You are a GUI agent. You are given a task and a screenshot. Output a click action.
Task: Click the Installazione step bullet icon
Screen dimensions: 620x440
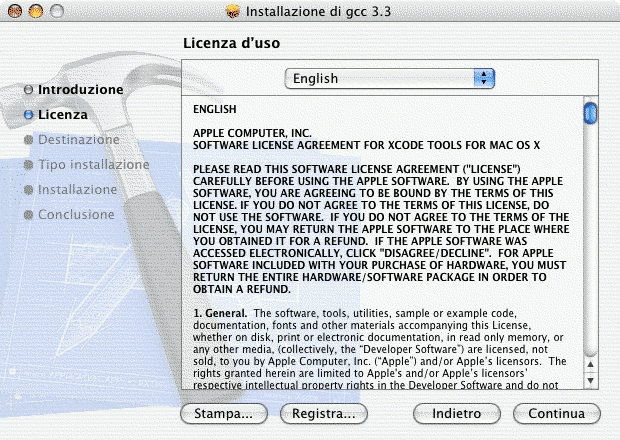pyautogui.click(x=28, y=190)
